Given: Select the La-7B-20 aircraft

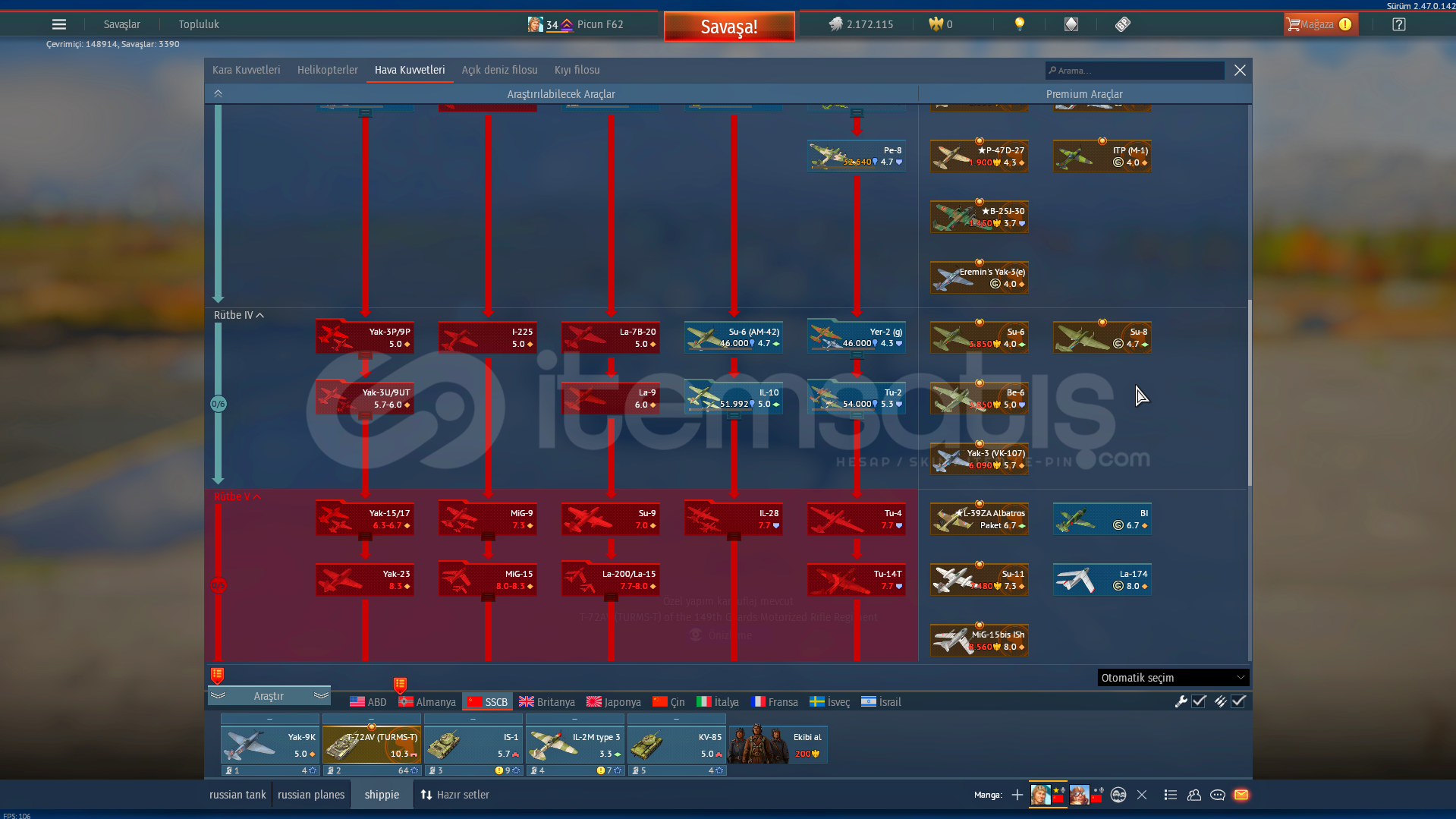Looking at the screenshot, I should (x=611, y=337).
